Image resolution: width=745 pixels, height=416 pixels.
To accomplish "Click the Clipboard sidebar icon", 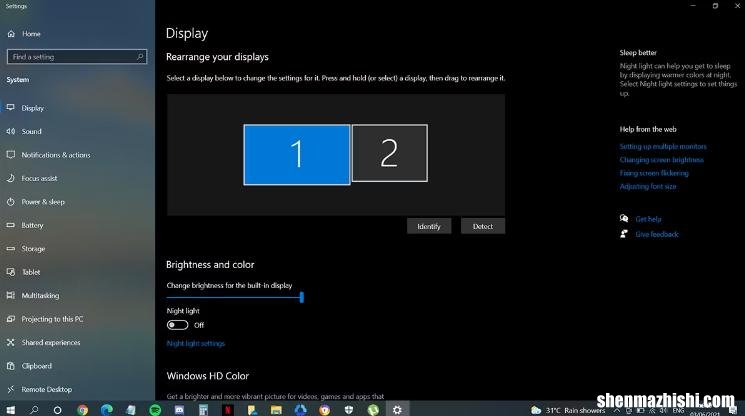I will pyautogui.click(x=10, y=366).
